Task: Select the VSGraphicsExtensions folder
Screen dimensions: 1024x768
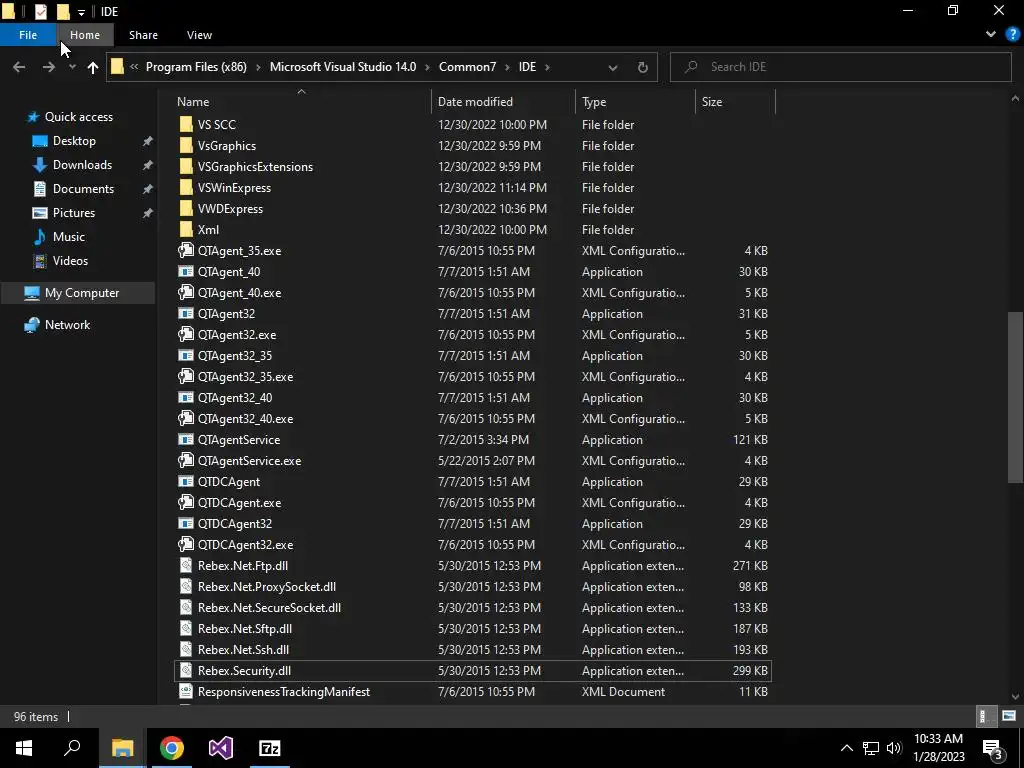Action: point(255,167)
